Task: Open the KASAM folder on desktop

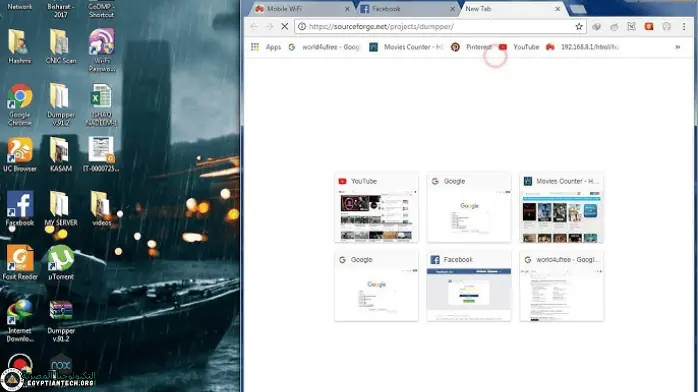Action: click(61, 154)
